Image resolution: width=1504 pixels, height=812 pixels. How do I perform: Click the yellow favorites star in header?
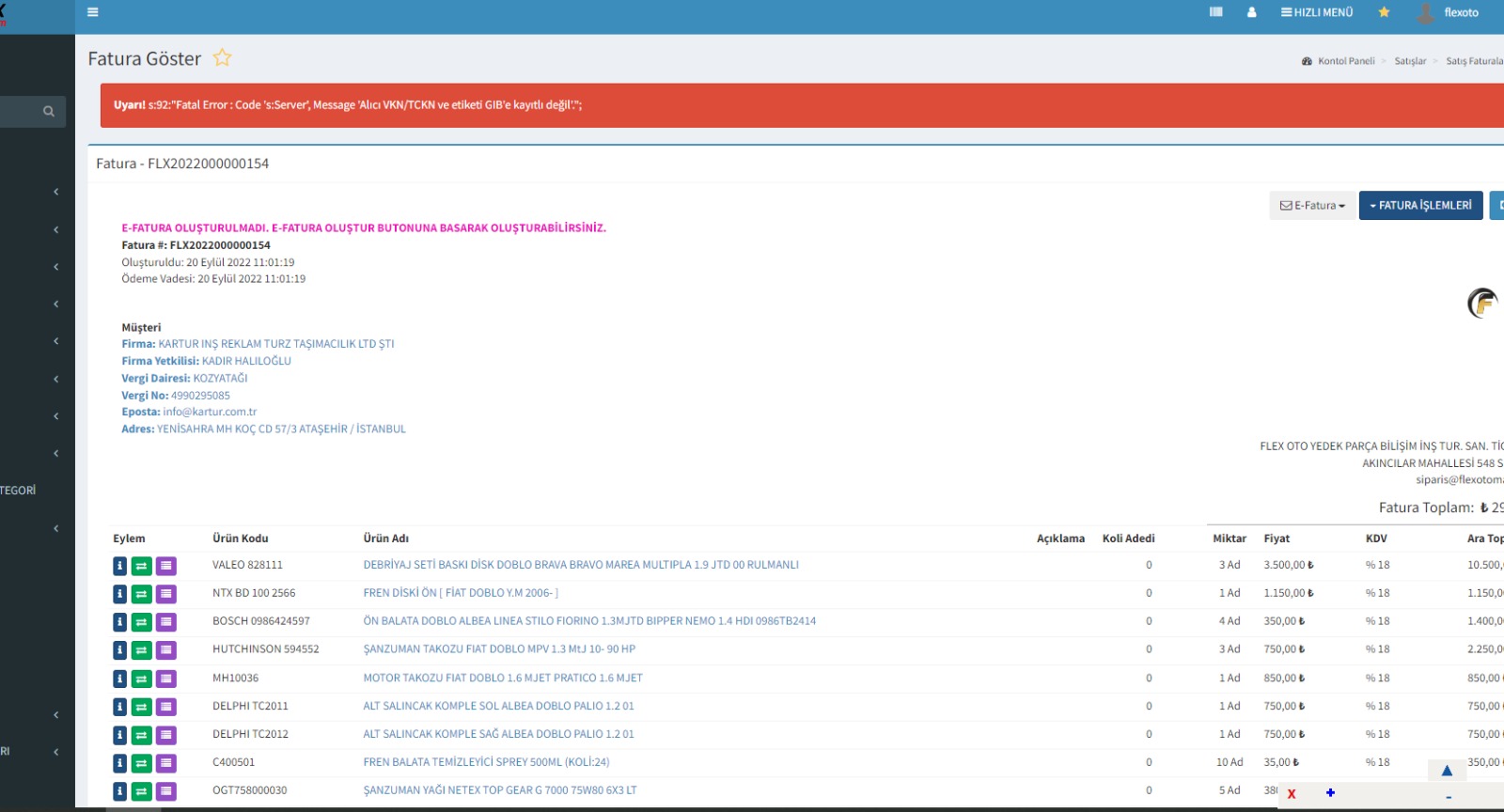point(1384,12)
